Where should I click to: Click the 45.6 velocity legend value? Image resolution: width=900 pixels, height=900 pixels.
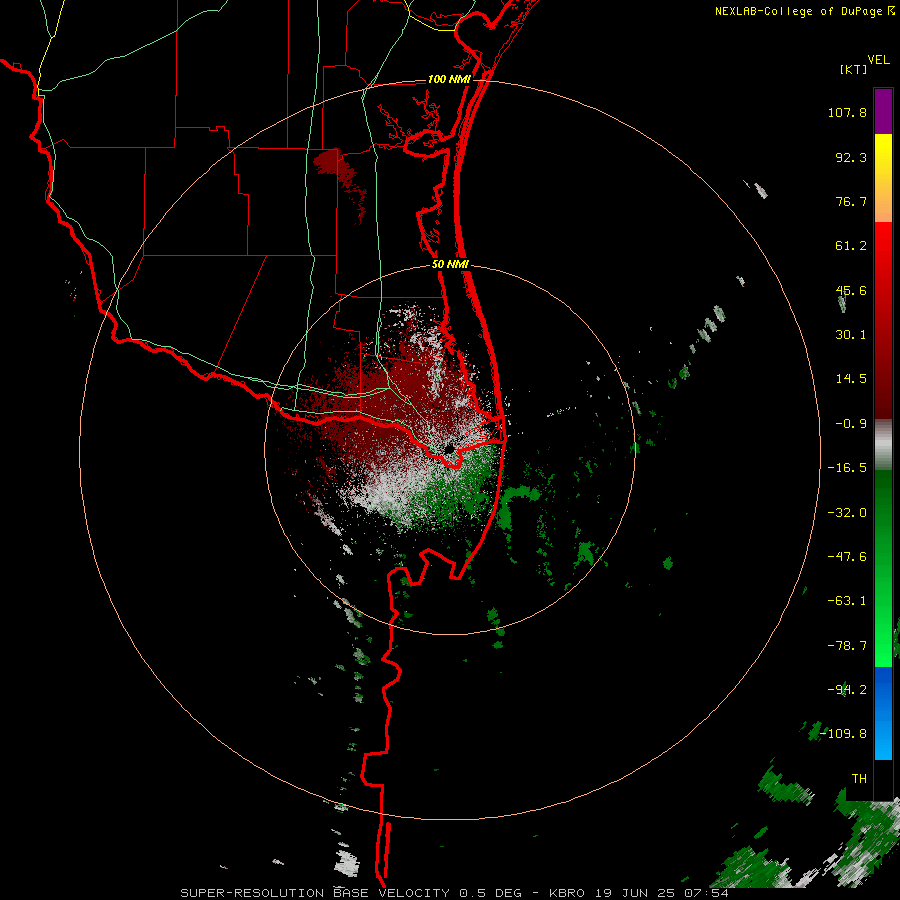(x=851, y=290)
